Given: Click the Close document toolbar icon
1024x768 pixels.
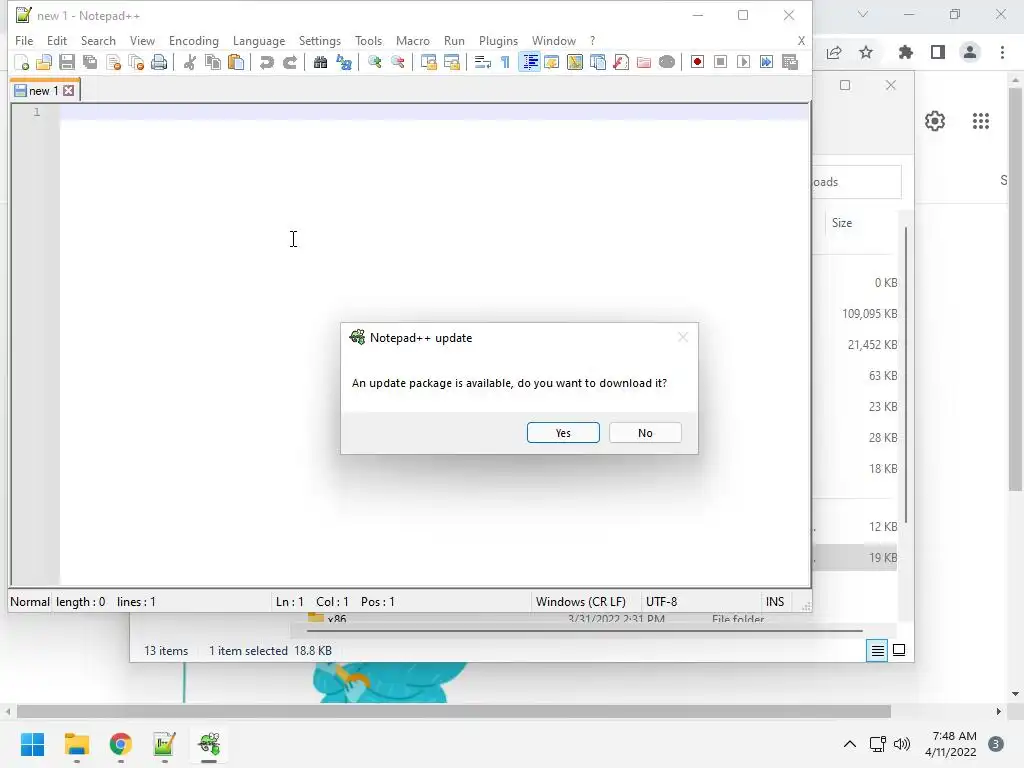Looking at the screenshot, I should (113, 62).
